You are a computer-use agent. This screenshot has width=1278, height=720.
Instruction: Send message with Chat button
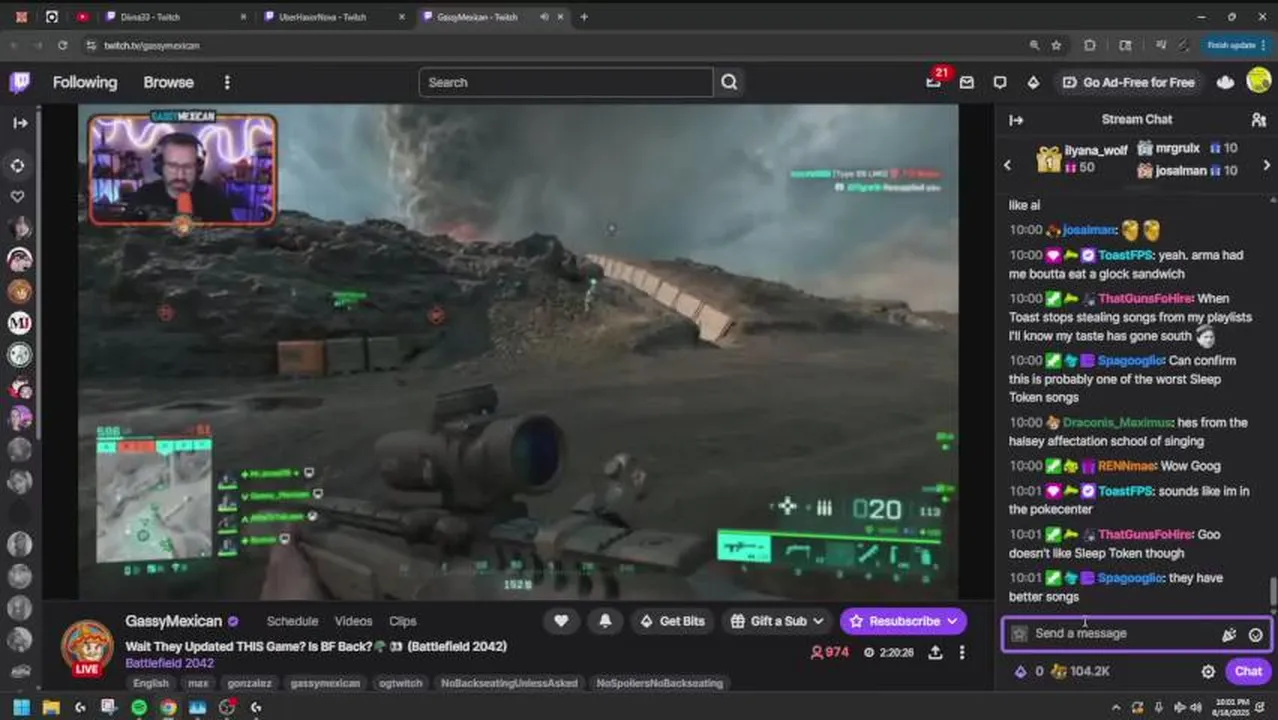point(1248,672)
